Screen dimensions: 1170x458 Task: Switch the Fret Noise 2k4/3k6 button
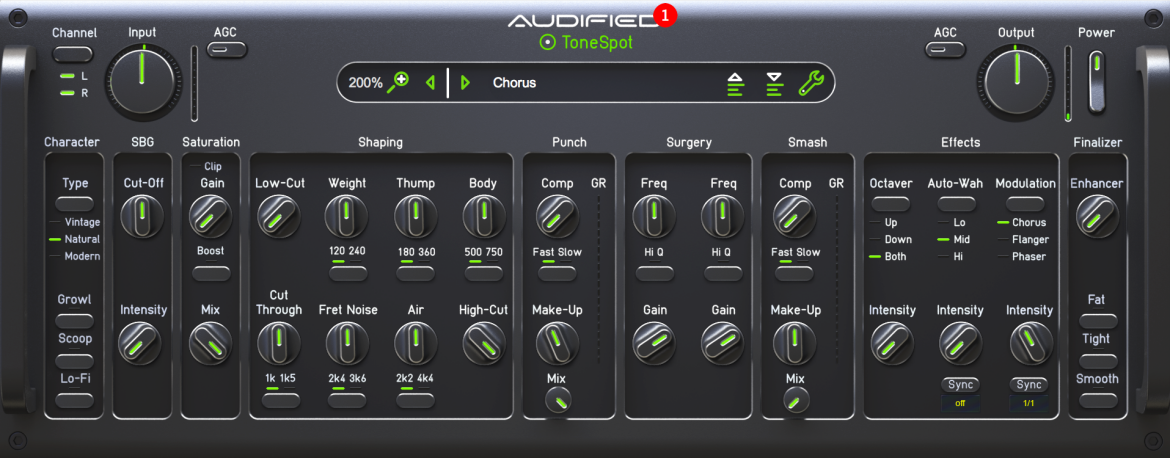347,401
